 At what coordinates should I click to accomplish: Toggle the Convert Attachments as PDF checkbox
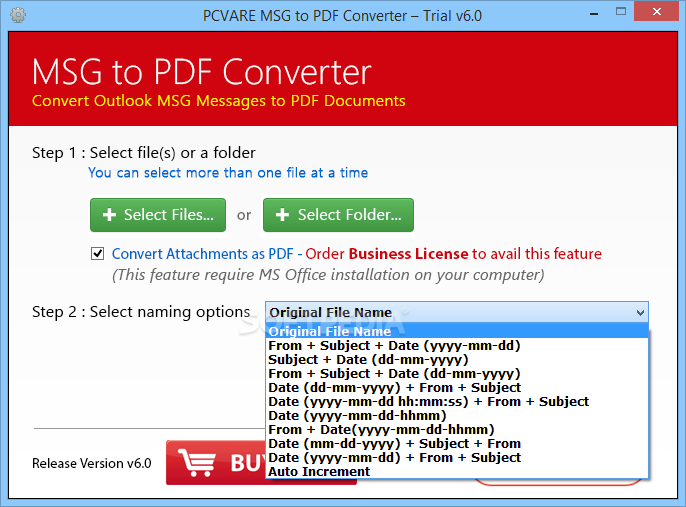97,254
